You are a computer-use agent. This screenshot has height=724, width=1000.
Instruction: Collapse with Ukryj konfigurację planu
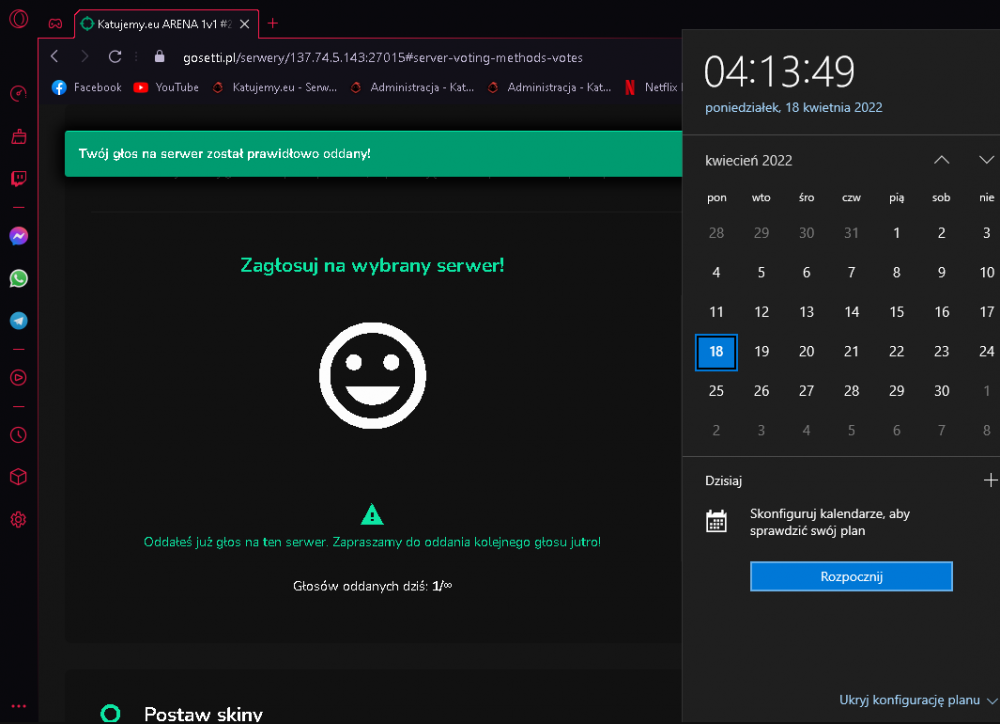[918, 700]
